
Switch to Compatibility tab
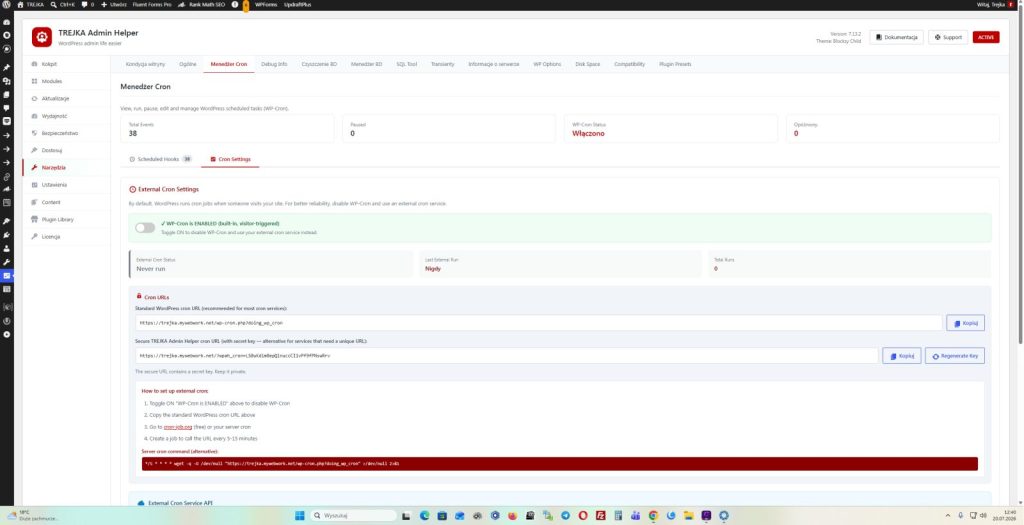coord(629,64)
